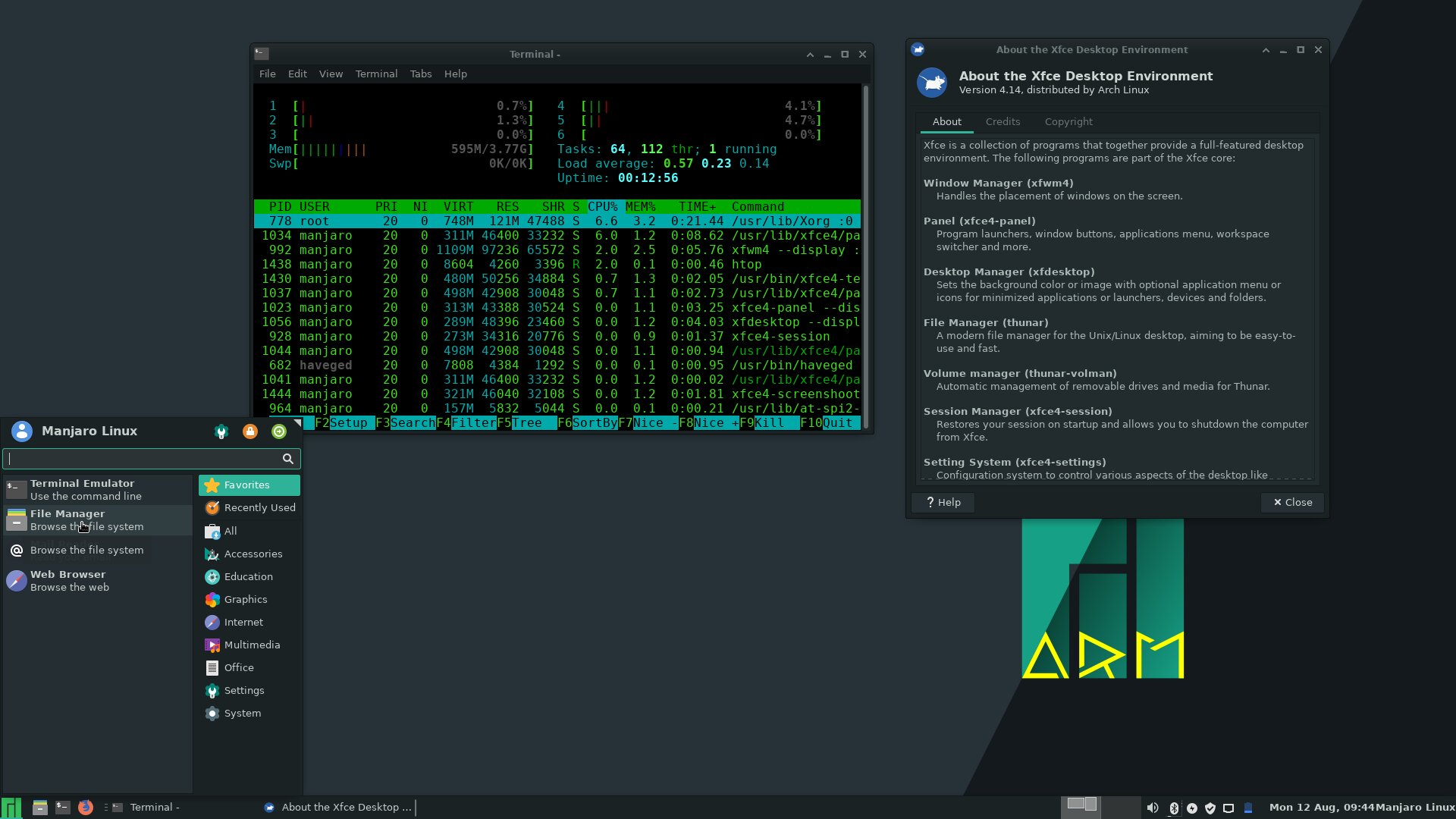Select the Favorites category
Viewport: 1456px width, 819px height.
tap(249, 485)
